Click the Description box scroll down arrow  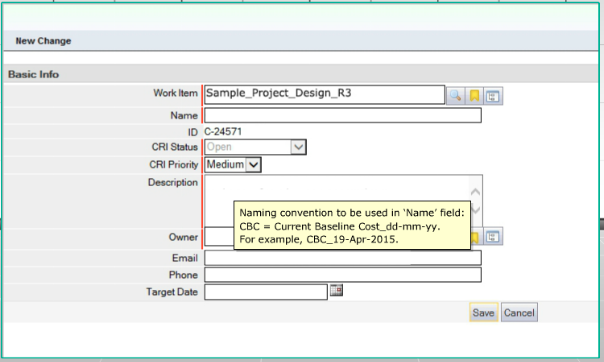tap(475, 210)
